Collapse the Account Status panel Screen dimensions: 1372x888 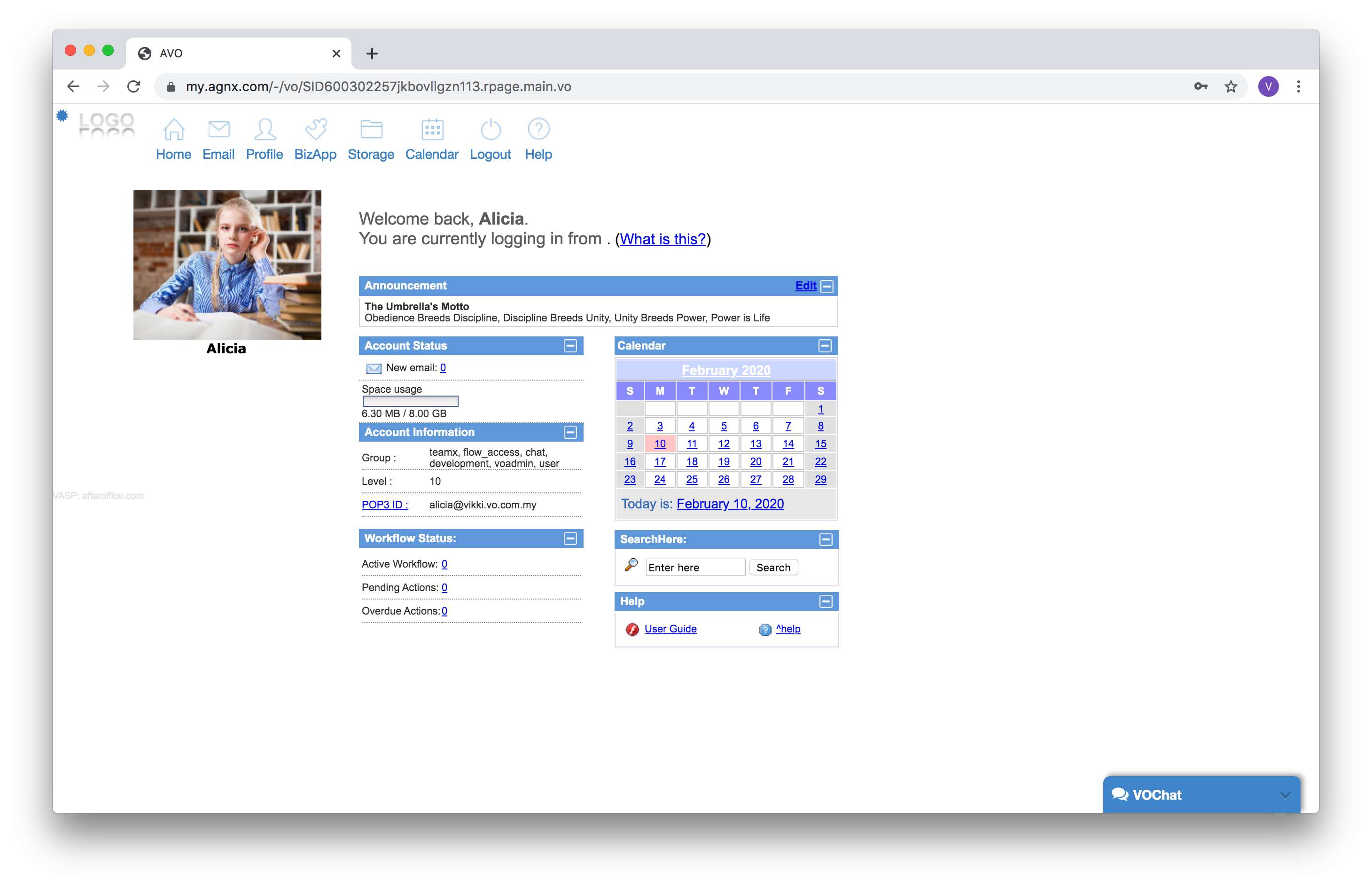coord(569,346)
